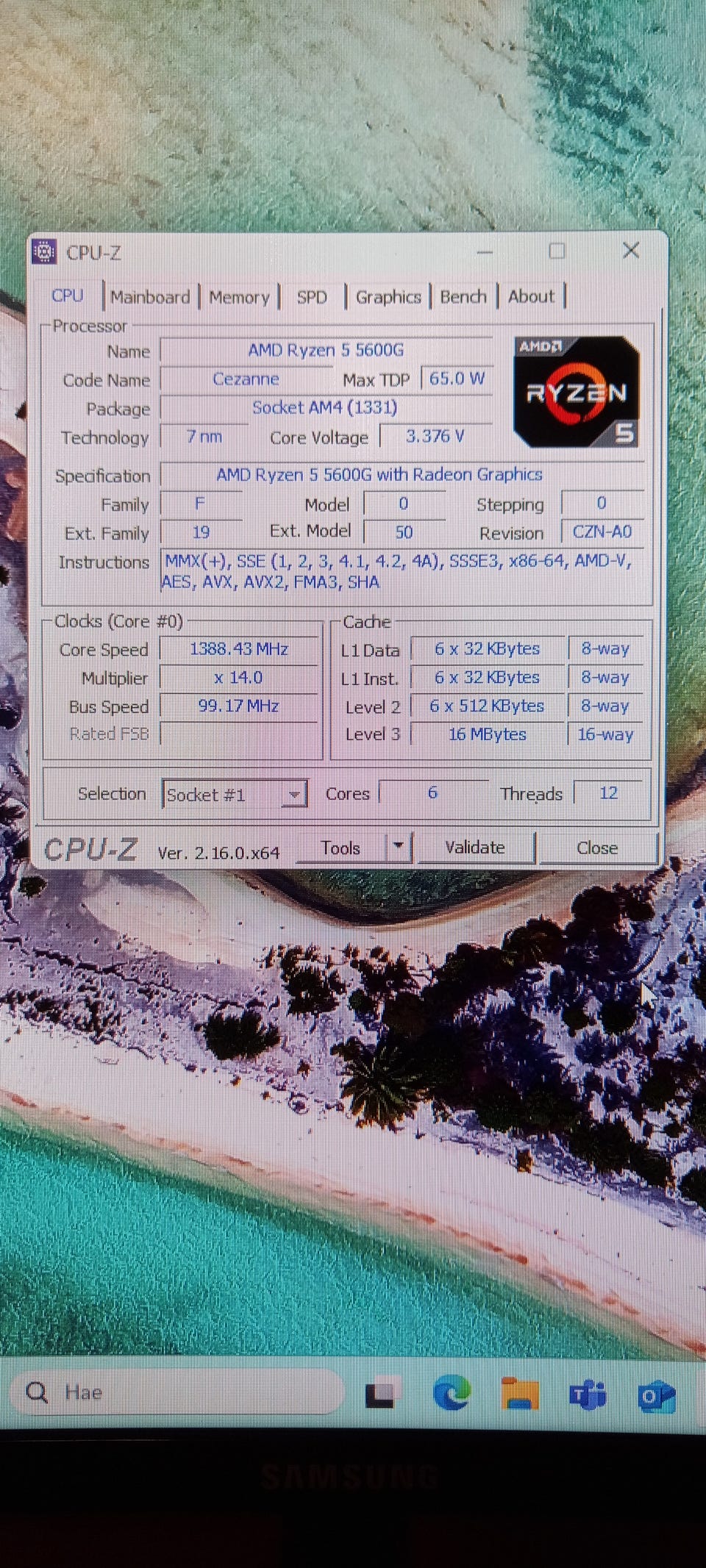Click the Core Voltage value '3.376 V'
The height and width of the screenshot is (1568, 706).
(435, 437)
